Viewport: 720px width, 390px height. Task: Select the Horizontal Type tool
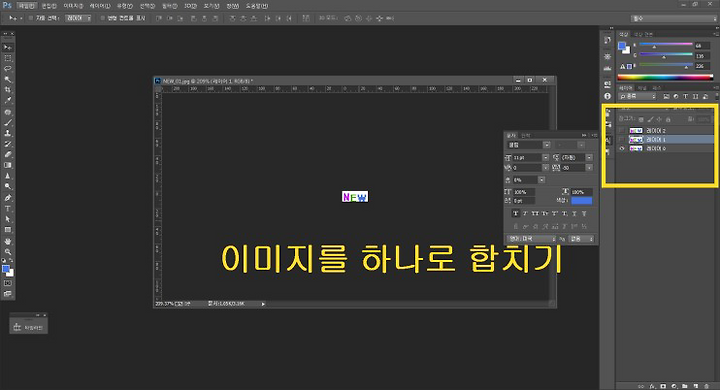click(8, 209)
